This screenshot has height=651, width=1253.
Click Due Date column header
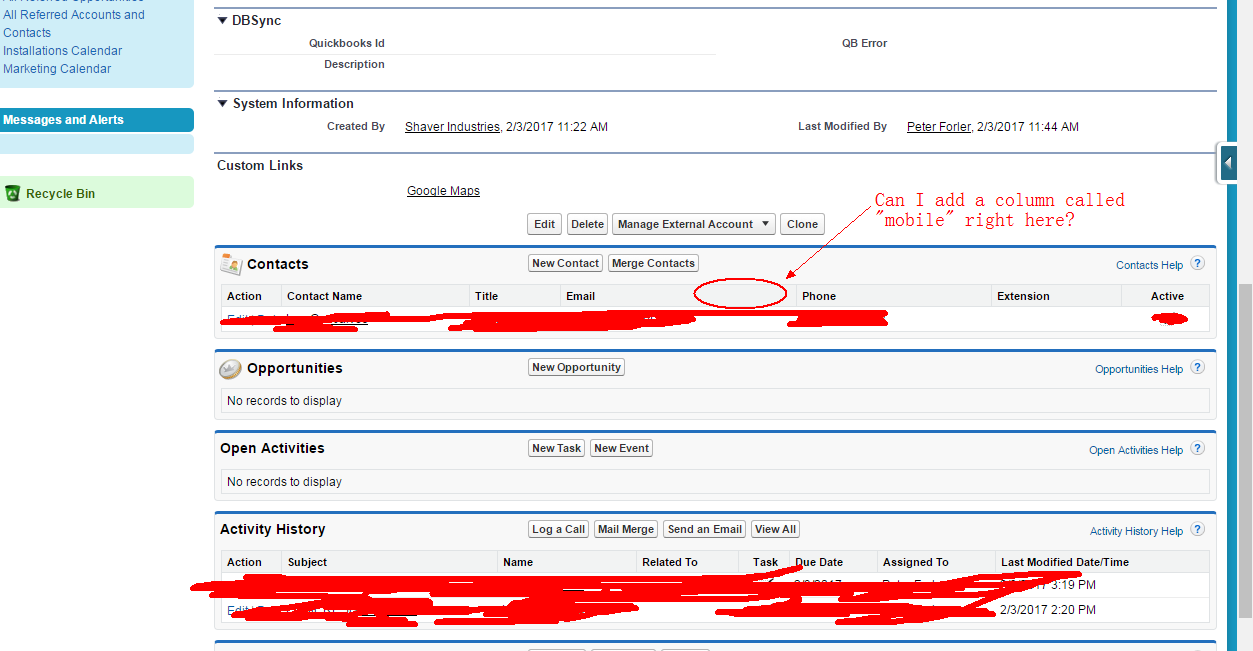(819, 562)
